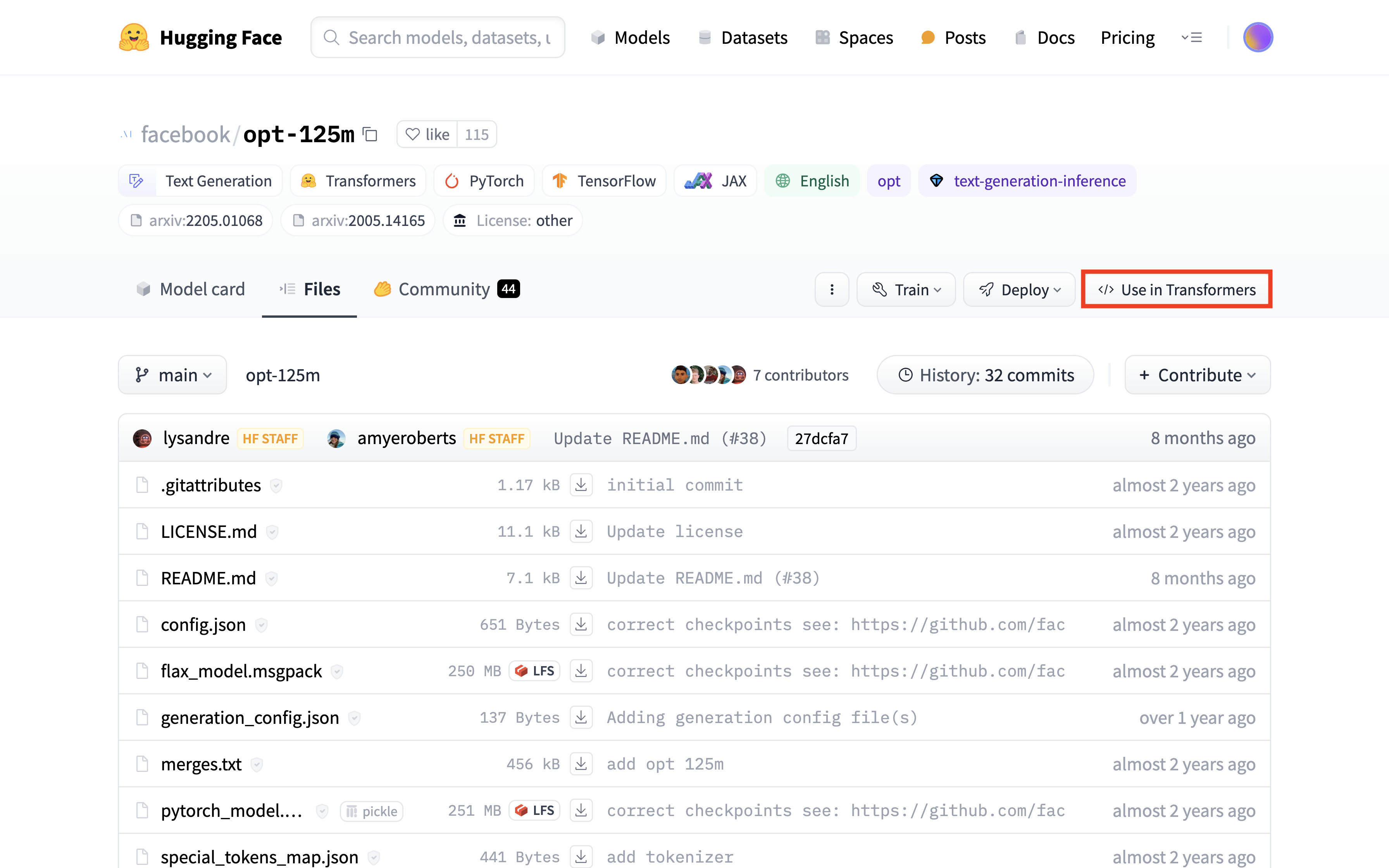Expand the Contribute dropdown
The height and width of the screenshot is (868, 1389).
pos(1197,375)
